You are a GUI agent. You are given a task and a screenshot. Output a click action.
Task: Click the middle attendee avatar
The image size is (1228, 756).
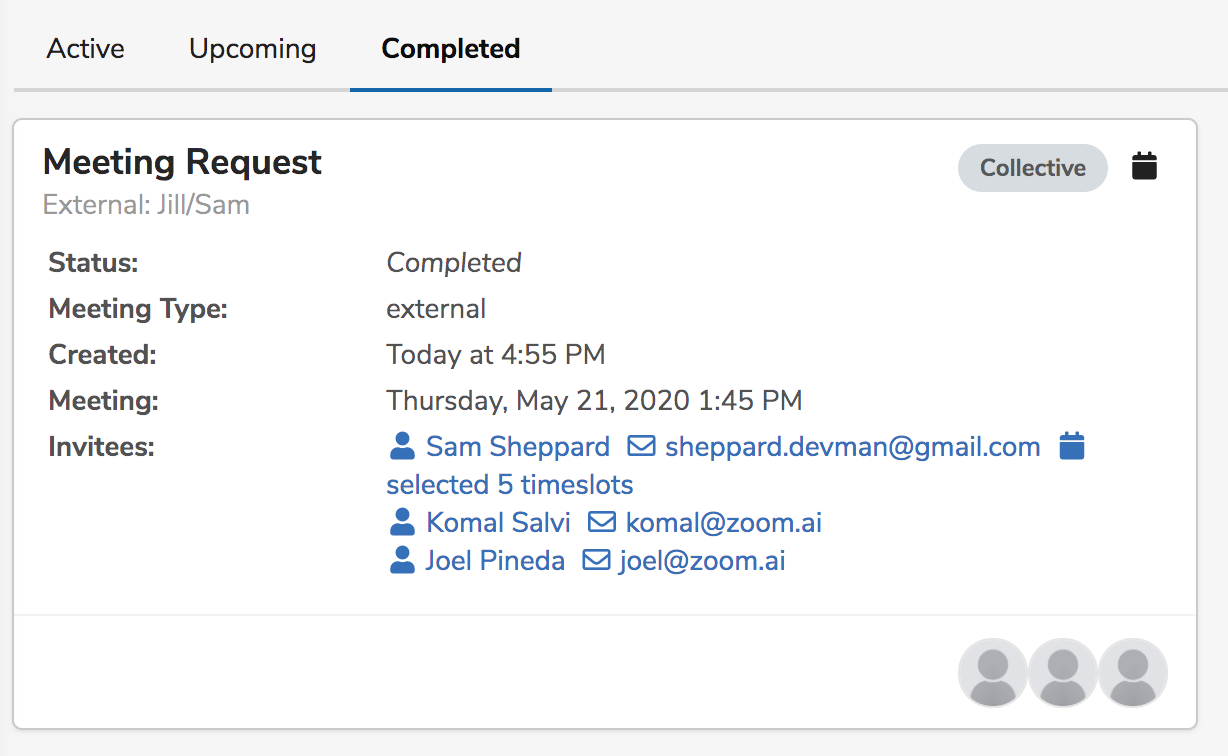click(1063, 673)
